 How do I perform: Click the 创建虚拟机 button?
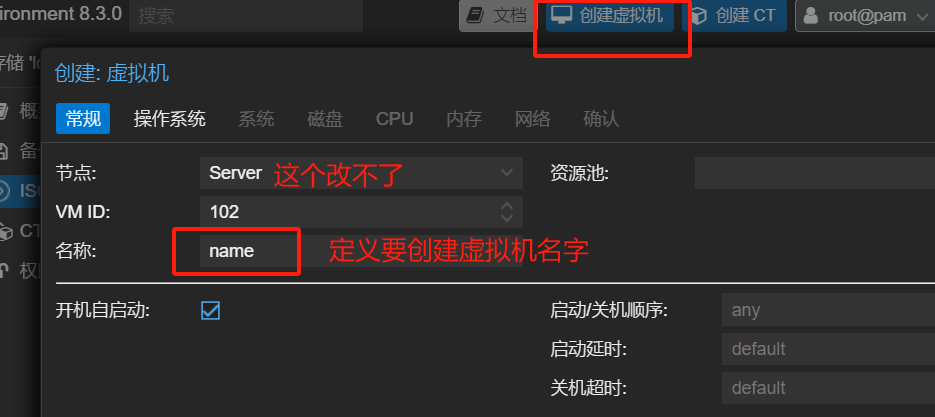(610, 16)
